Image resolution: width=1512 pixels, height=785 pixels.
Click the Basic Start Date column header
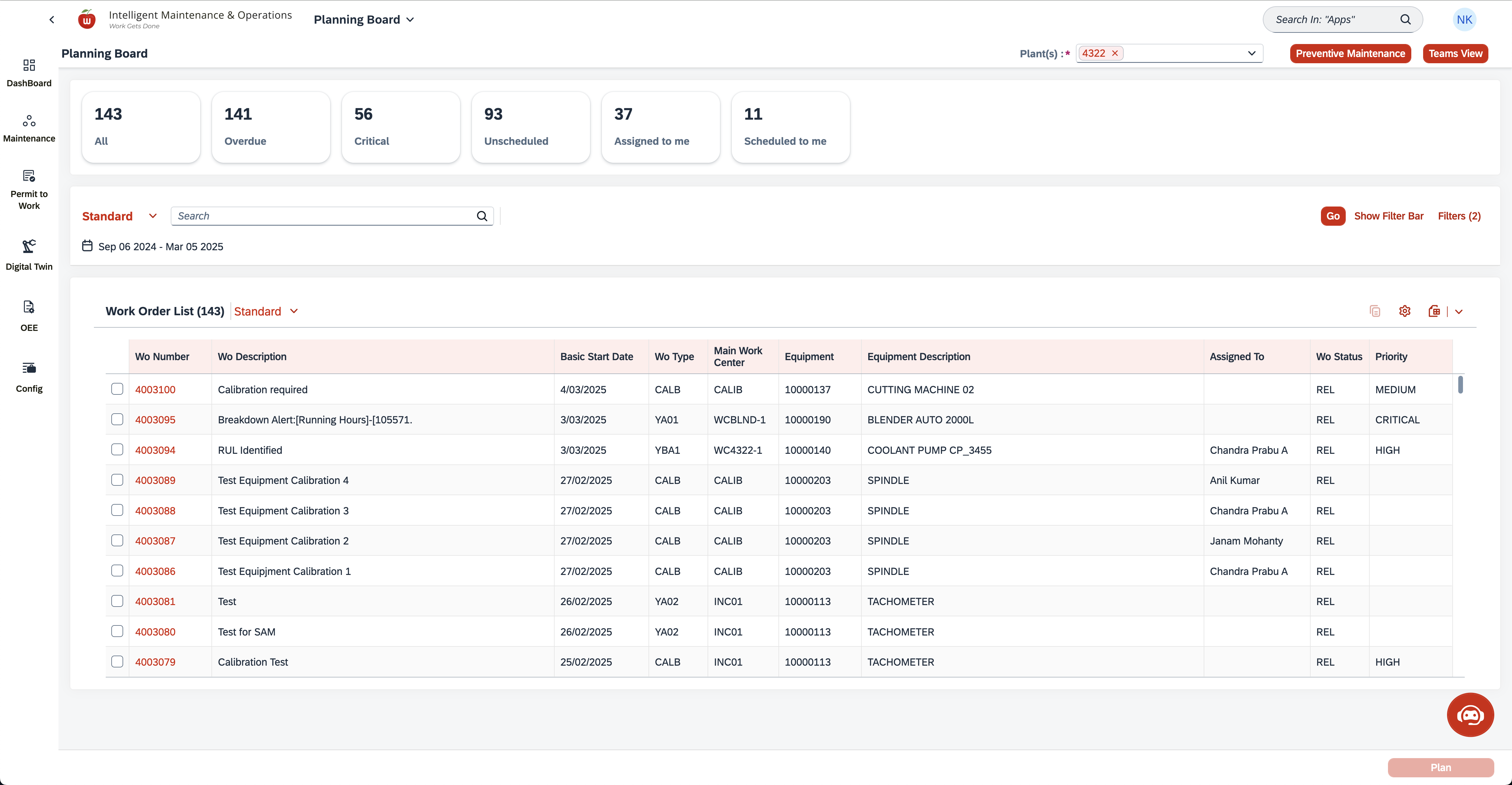point(601,356)
